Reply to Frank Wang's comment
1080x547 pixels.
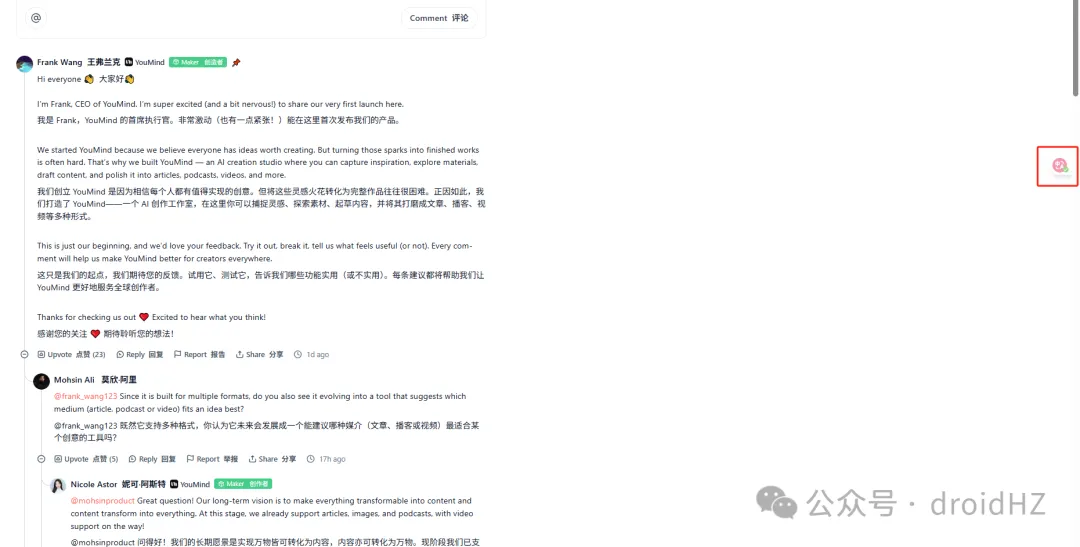pos(140,354)
